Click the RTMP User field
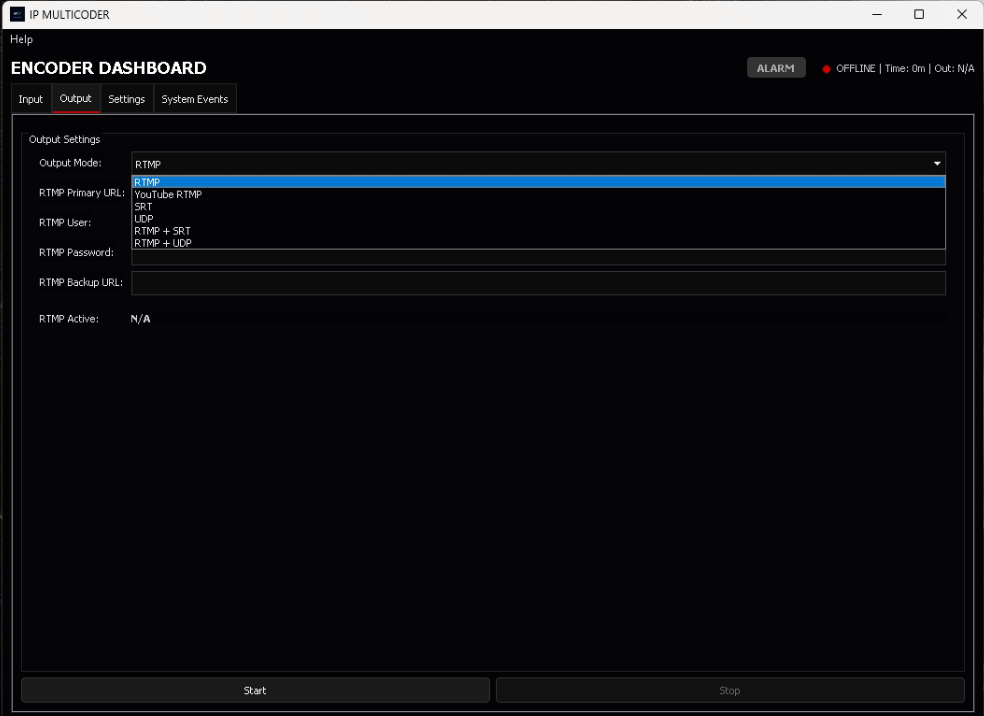The image size is (984, 716). (540, 223)
